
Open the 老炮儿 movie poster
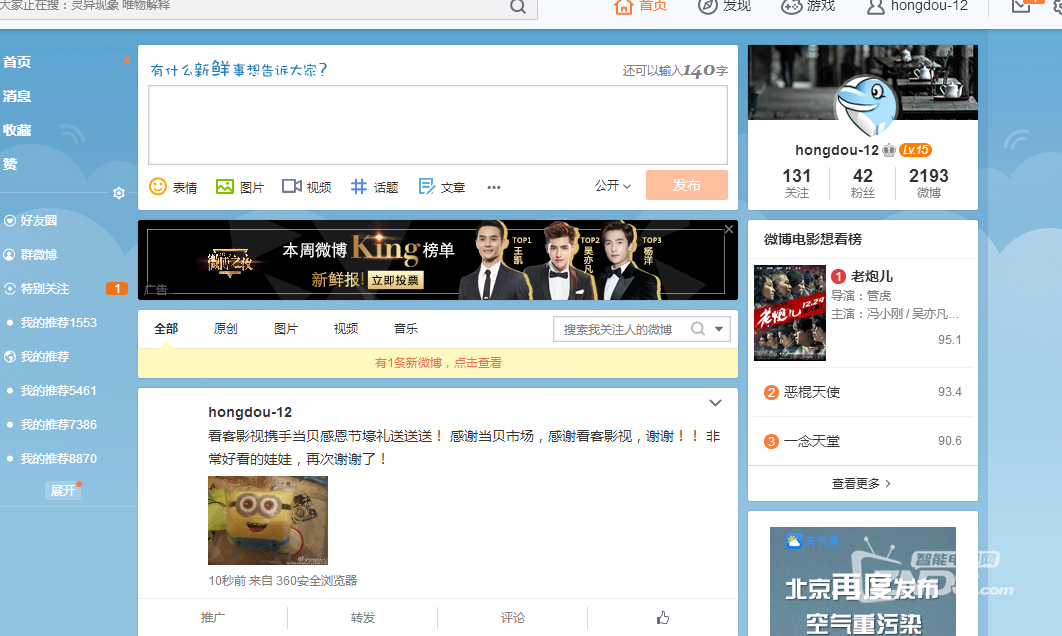pos(790,313)
